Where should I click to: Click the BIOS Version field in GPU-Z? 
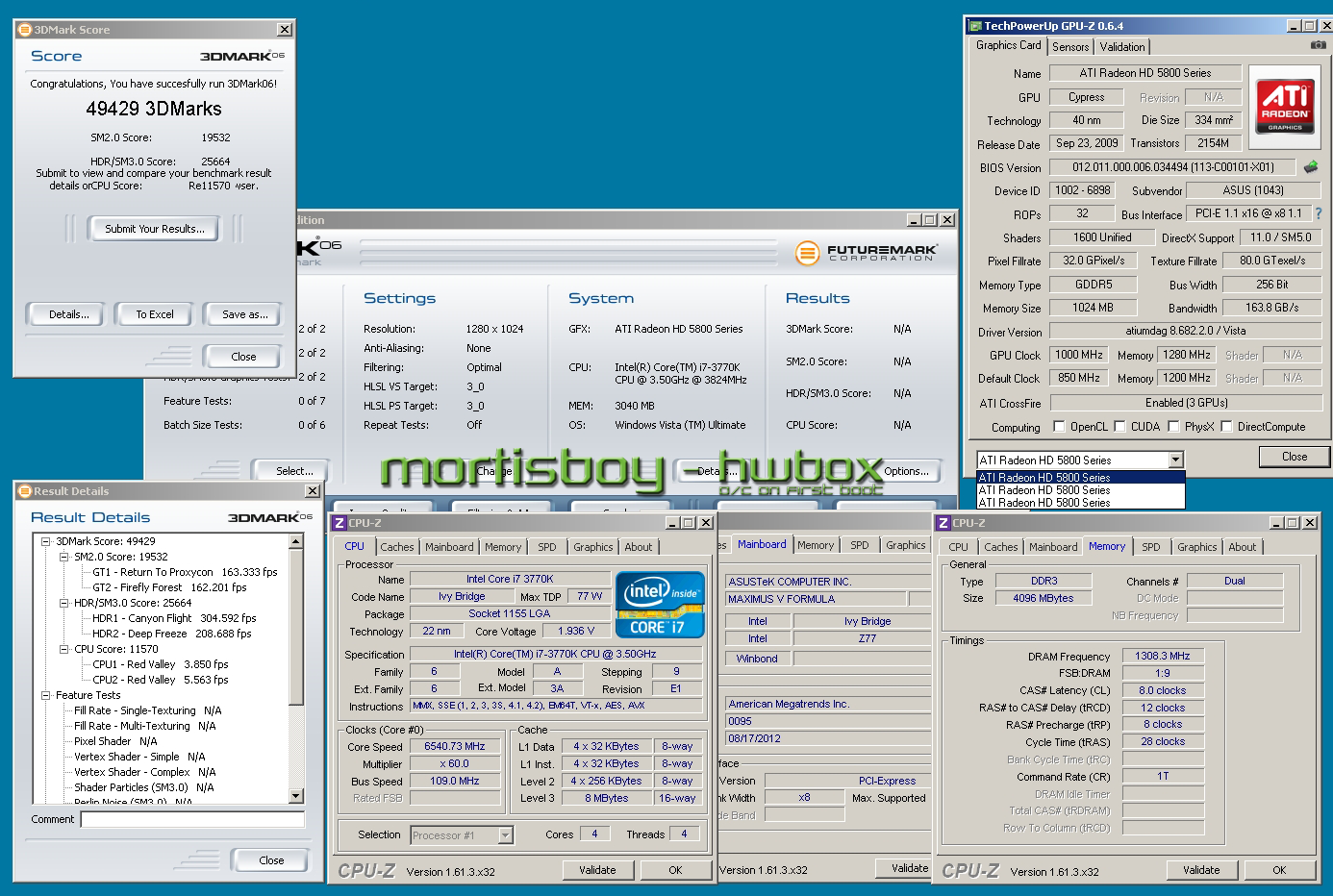click(x=1171, y=167)
